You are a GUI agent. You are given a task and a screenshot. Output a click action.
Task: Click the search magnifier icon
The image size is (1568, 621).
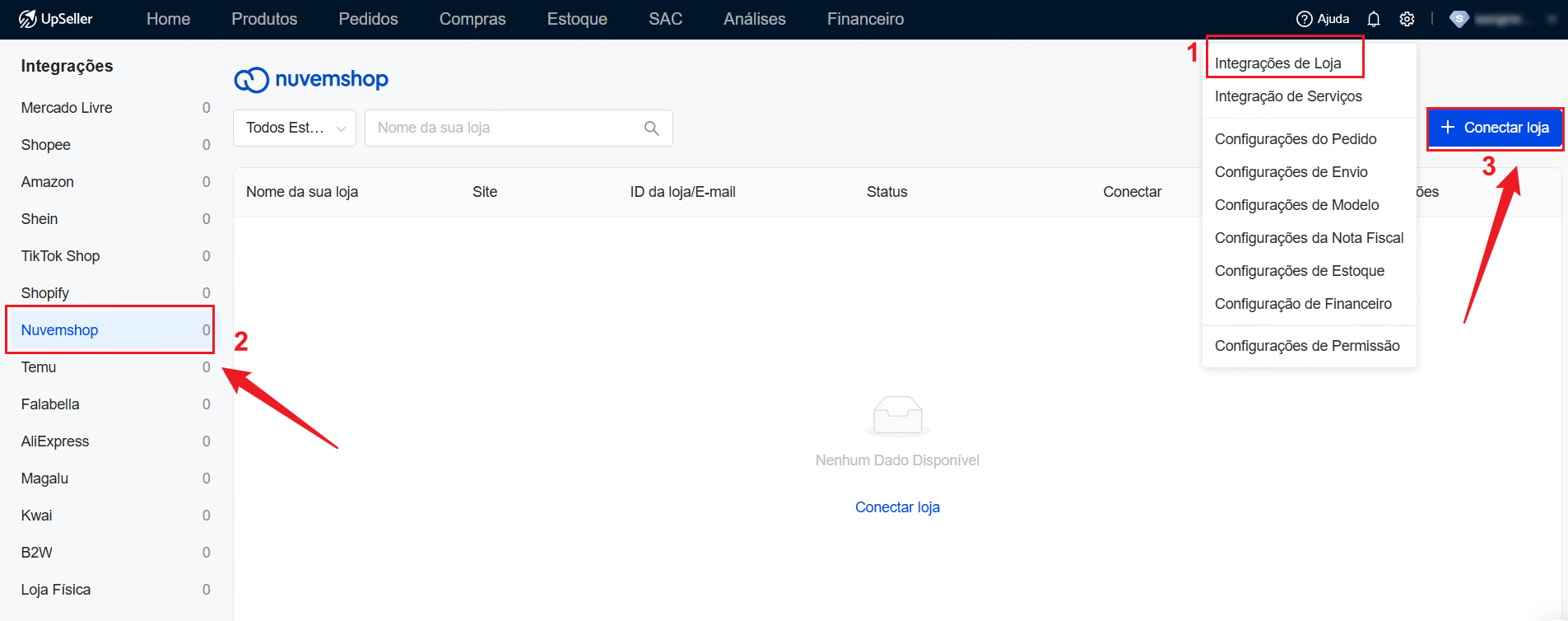tap(652, 128)
